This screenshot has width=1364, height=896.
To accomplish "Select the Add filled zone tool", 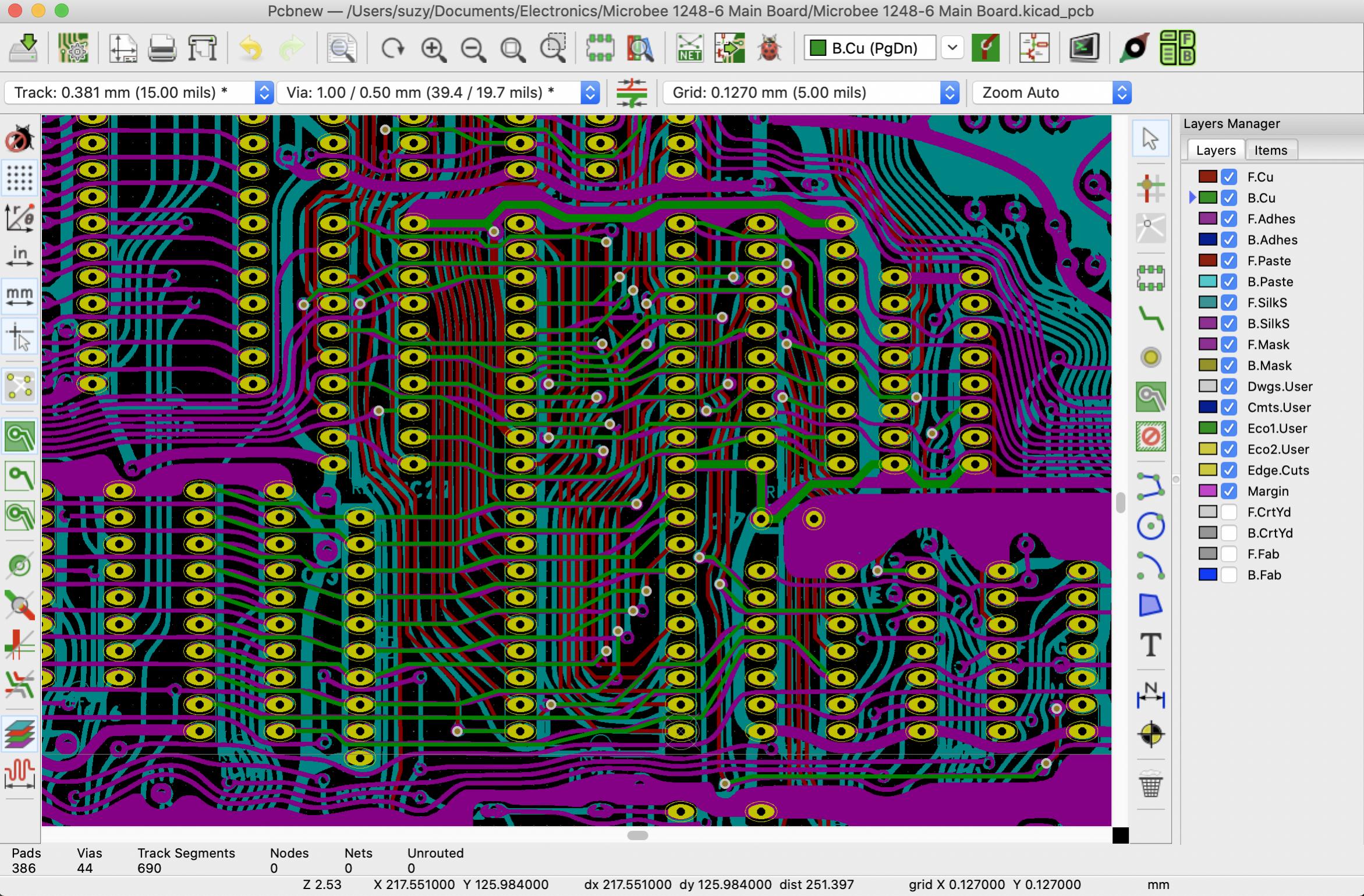I will click(x=1150, y=397).
